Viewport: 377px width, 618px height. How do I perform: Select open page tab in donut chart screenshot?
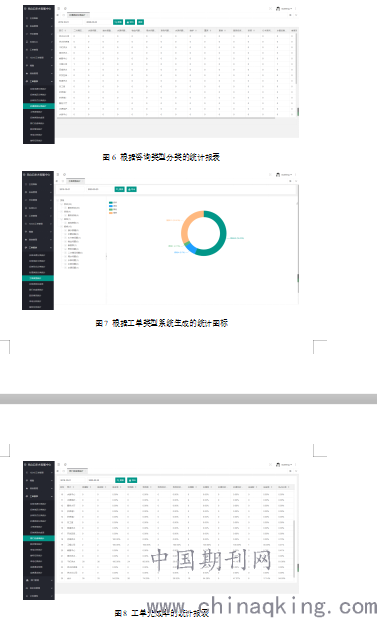click(75, 181)
